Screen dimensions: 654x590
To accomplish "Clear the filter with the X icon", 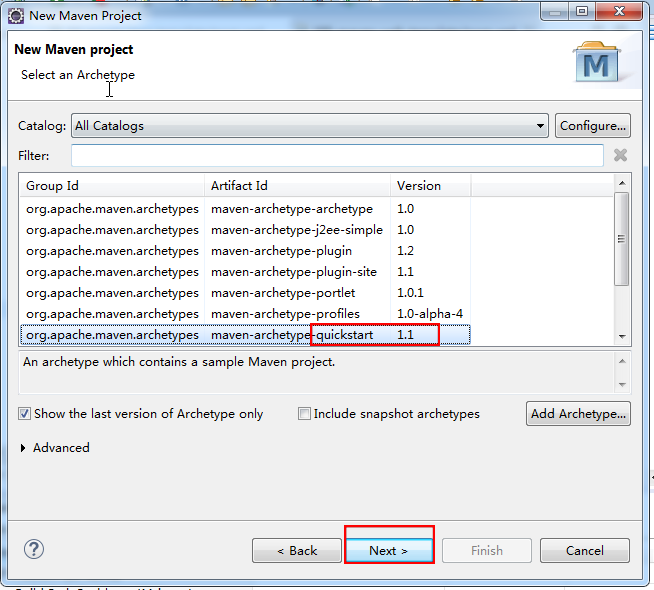I will 620,156.
